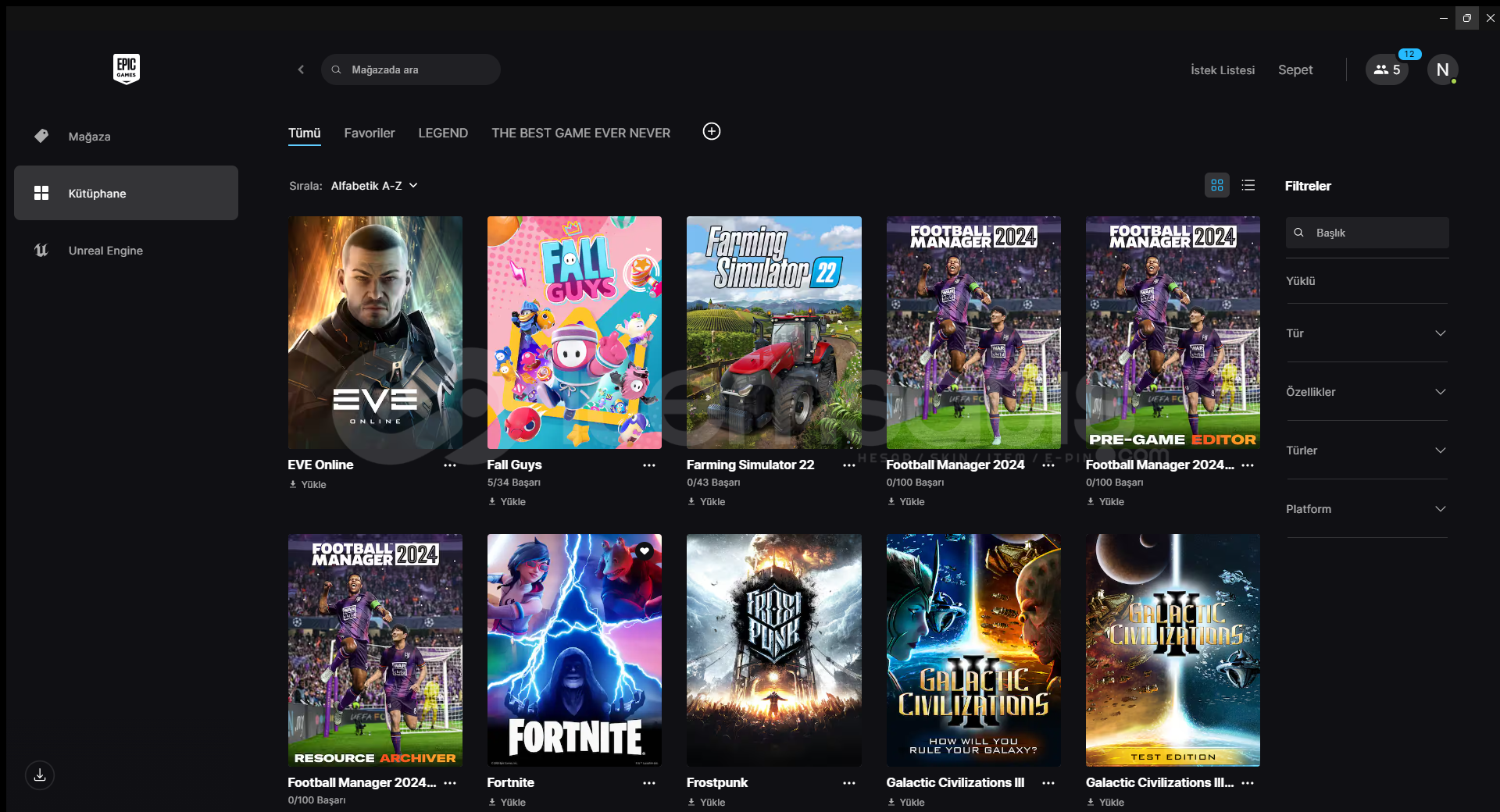Click Yükle under Farming Simulator 22
This screenshot has height=812, width=1500.
(706, 502)
